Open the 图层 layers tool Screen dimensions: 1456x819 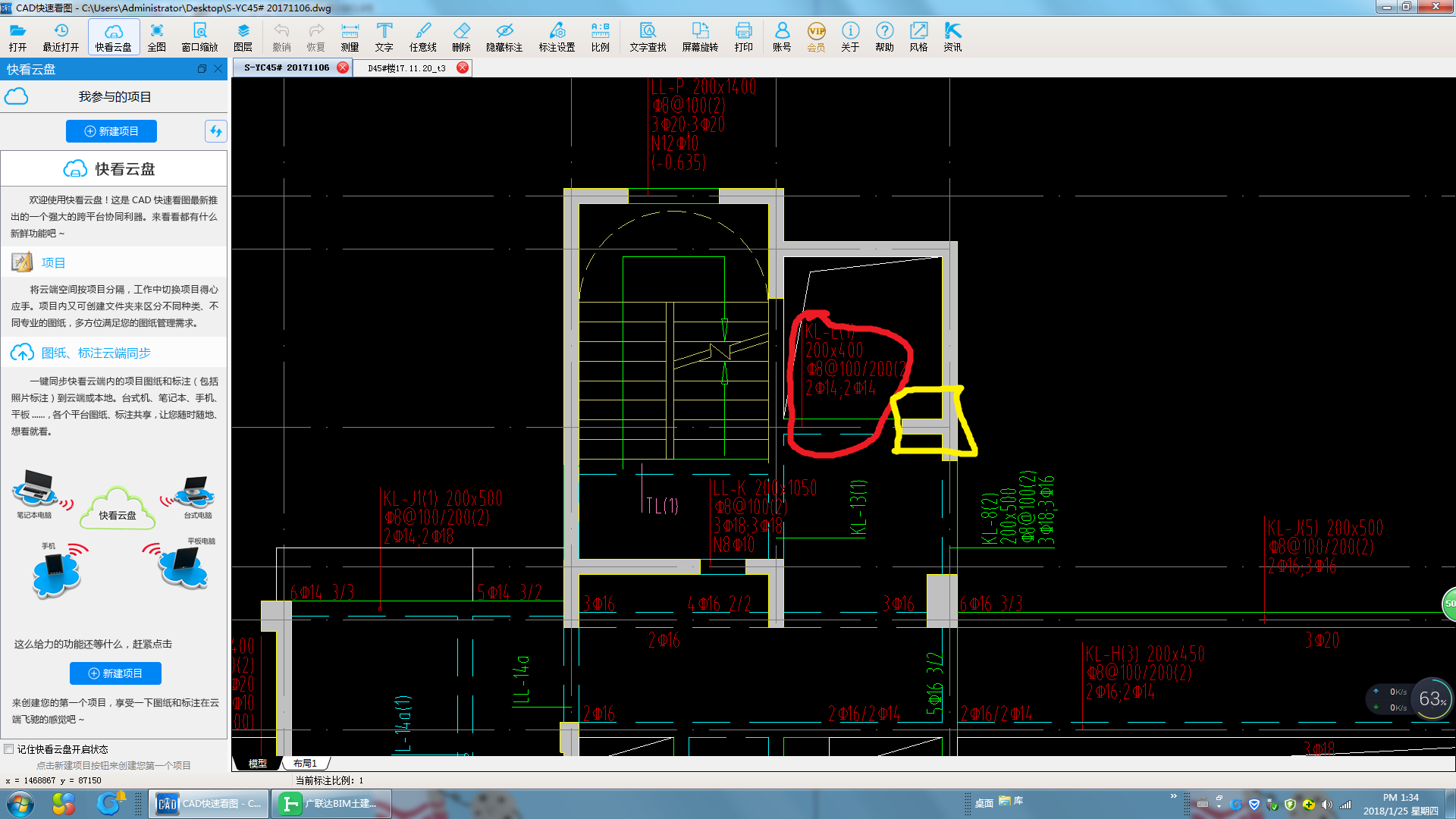pos(243,36)
